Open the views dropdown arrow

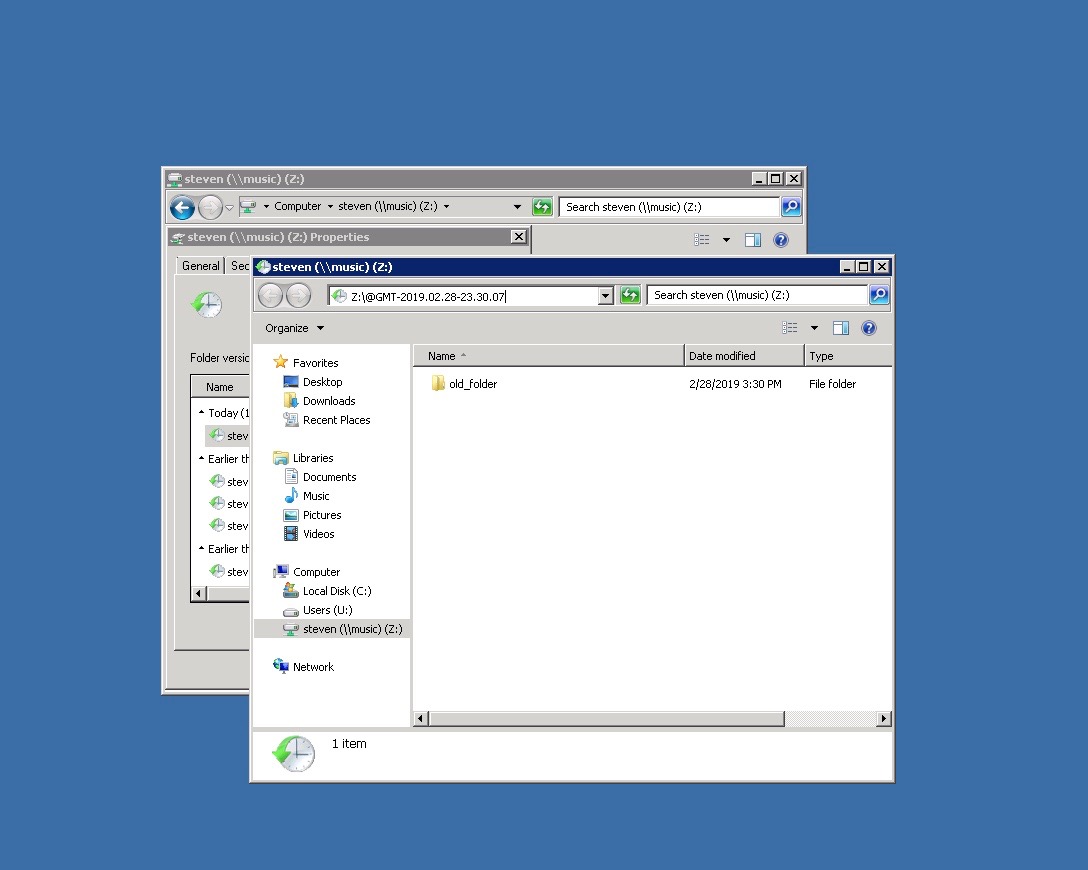[814, 327]
